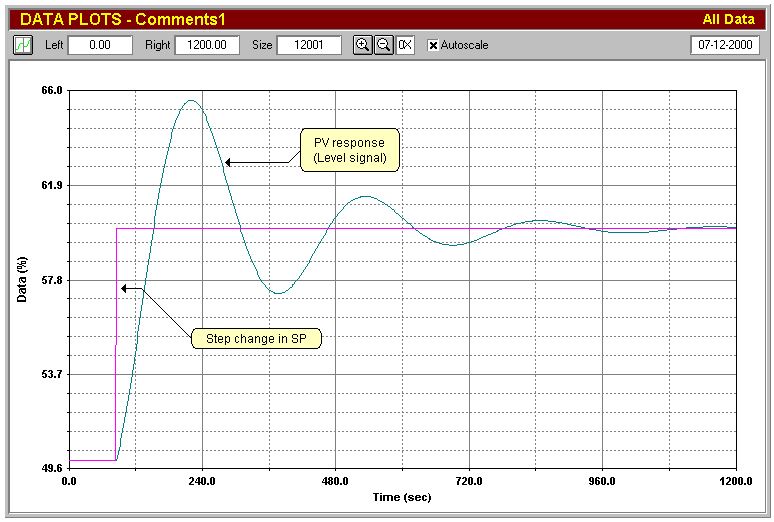Click the zoom in magnifier icon
The width and height of the screenshot is (774, 522).
(x=363, y=45)
